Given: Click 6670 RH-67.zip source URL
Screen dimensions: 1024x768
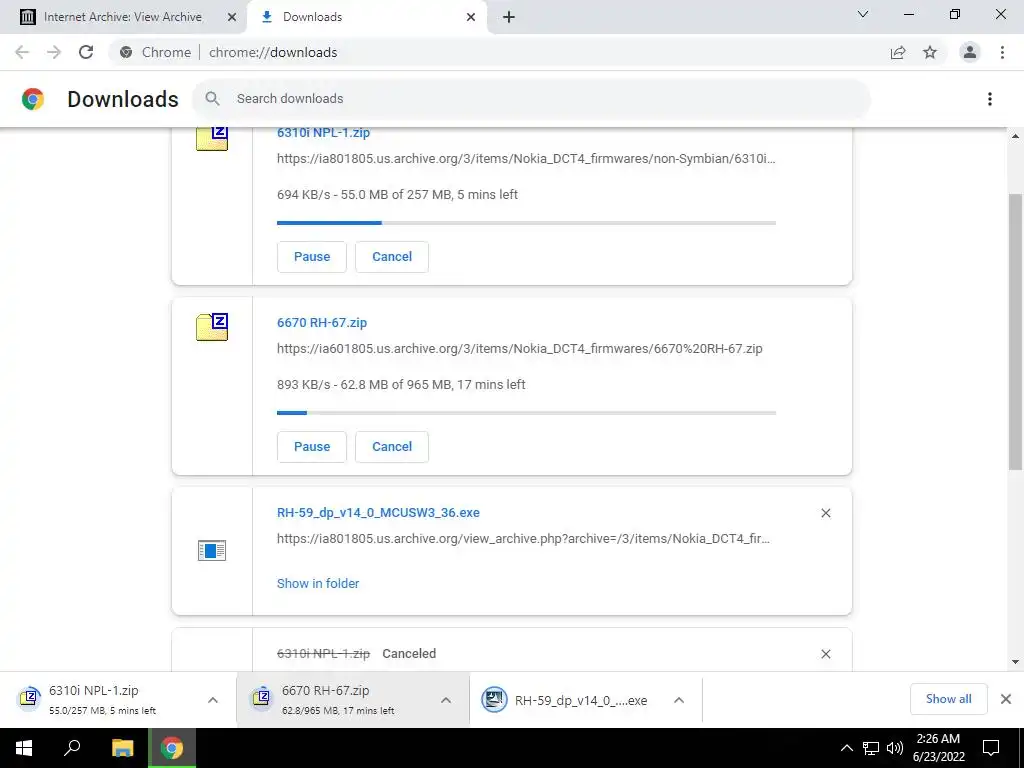Looking at the screenshot, I should [519, 349].
